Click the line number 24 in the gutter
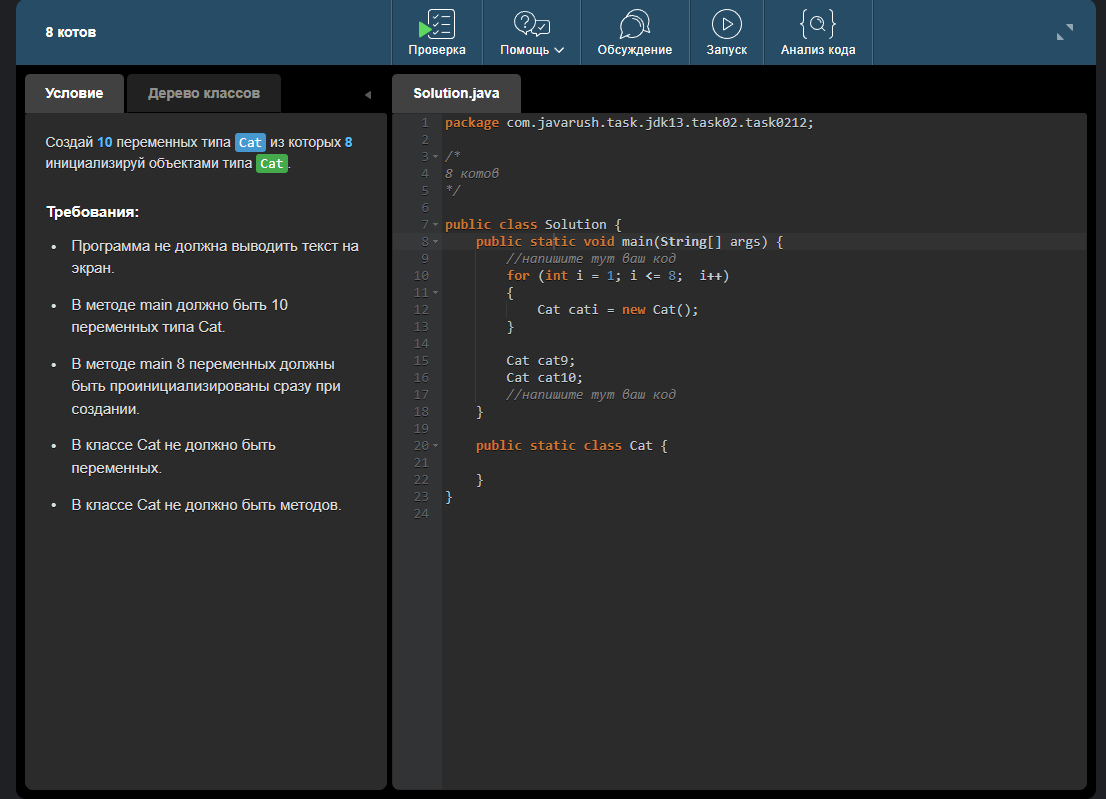The image size is (1106, 799). click(x=420, y=514)
